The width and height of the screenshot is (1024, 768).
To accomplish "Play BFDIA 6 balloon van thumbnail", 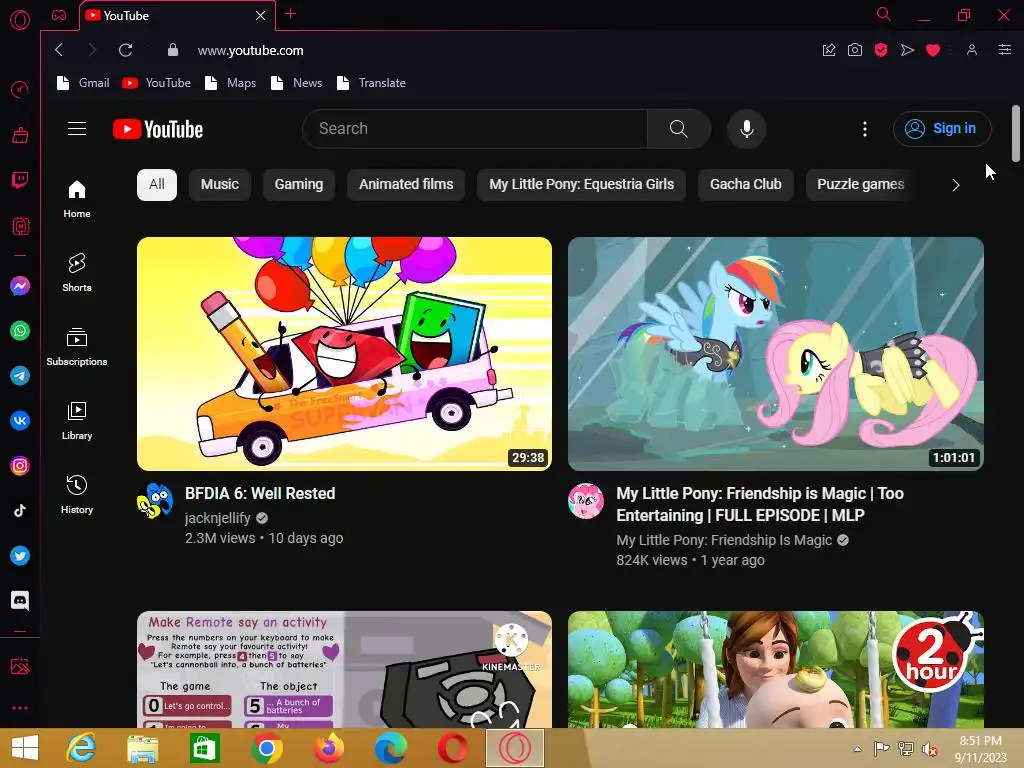I will 344,353.
